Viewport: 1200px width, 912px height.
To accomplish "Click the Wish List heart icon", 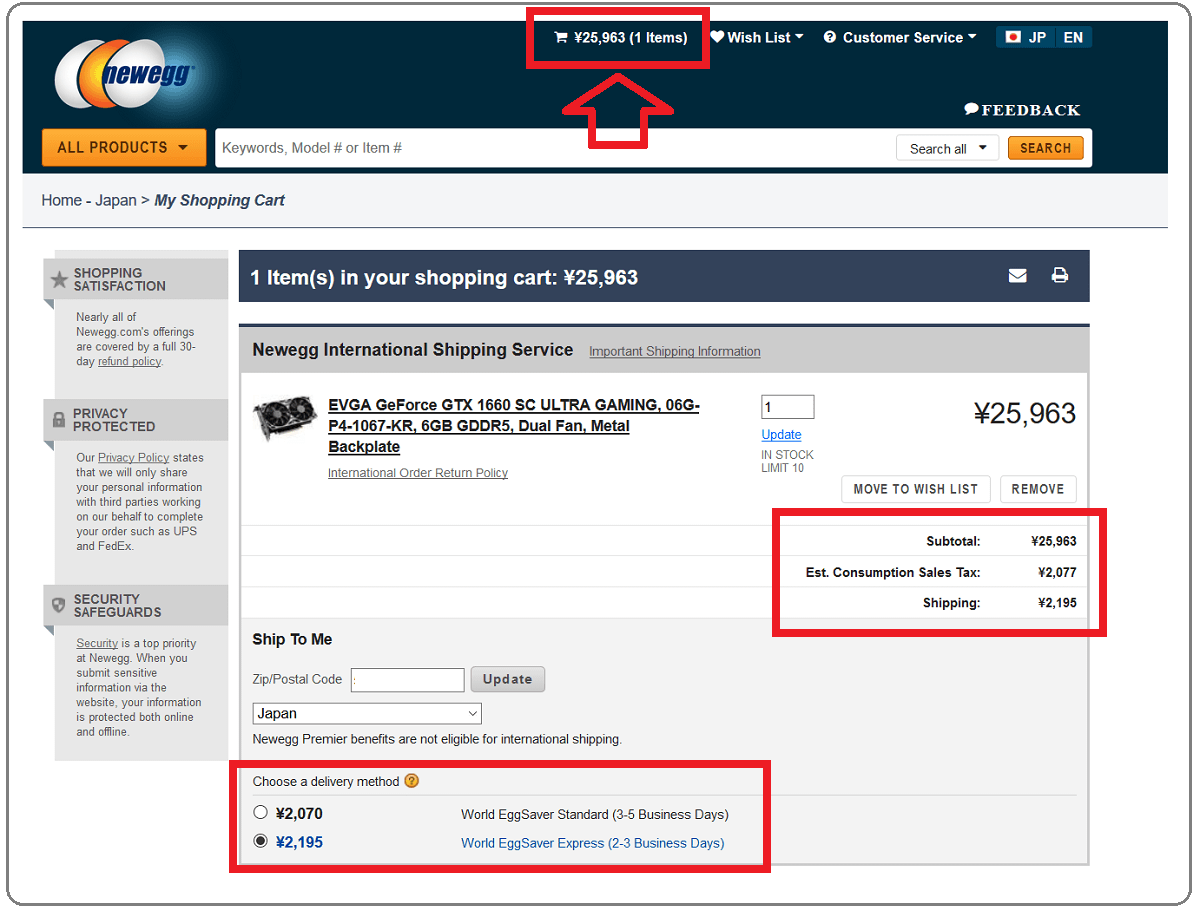I will click(717, 38).
